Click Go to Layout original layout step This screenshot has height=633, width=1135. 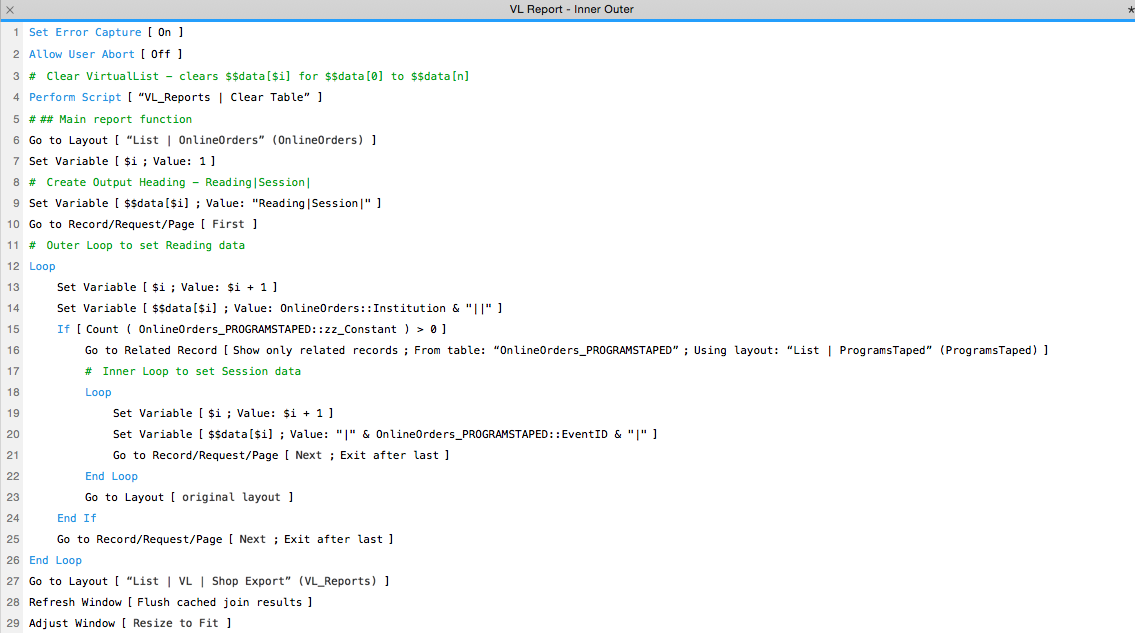tap(188, 497)
